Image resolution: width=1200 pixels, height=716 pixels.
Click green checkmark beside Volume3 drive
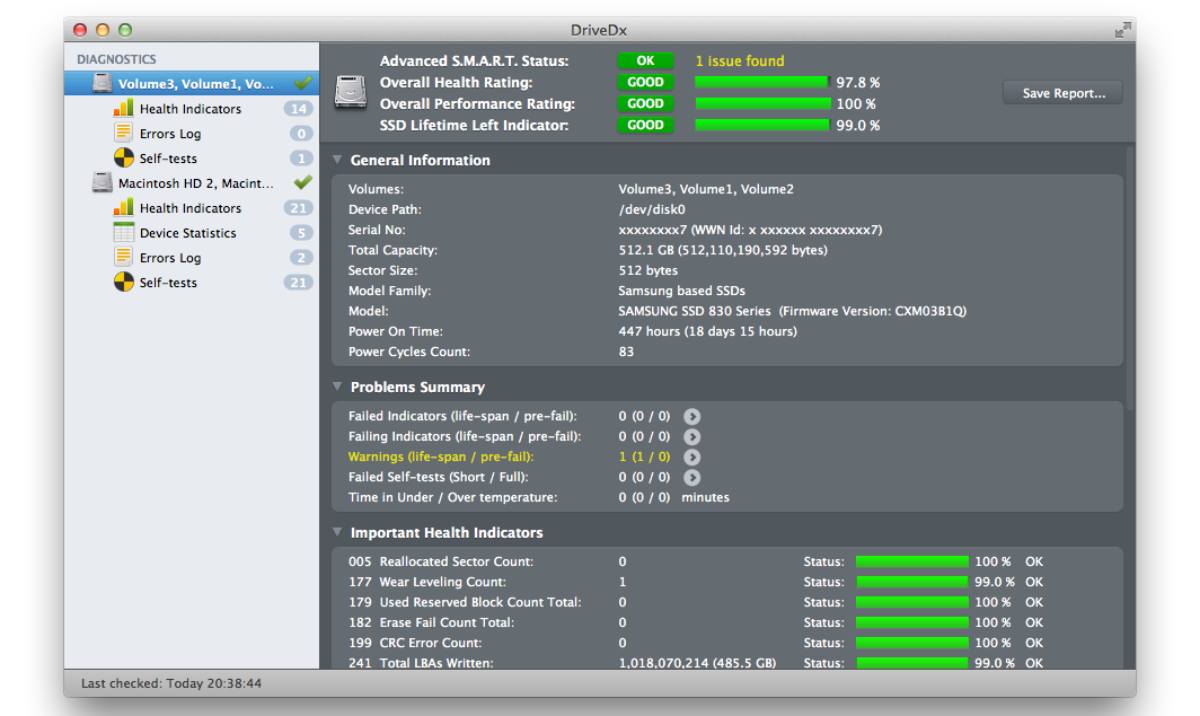click(x=304, y=83)
